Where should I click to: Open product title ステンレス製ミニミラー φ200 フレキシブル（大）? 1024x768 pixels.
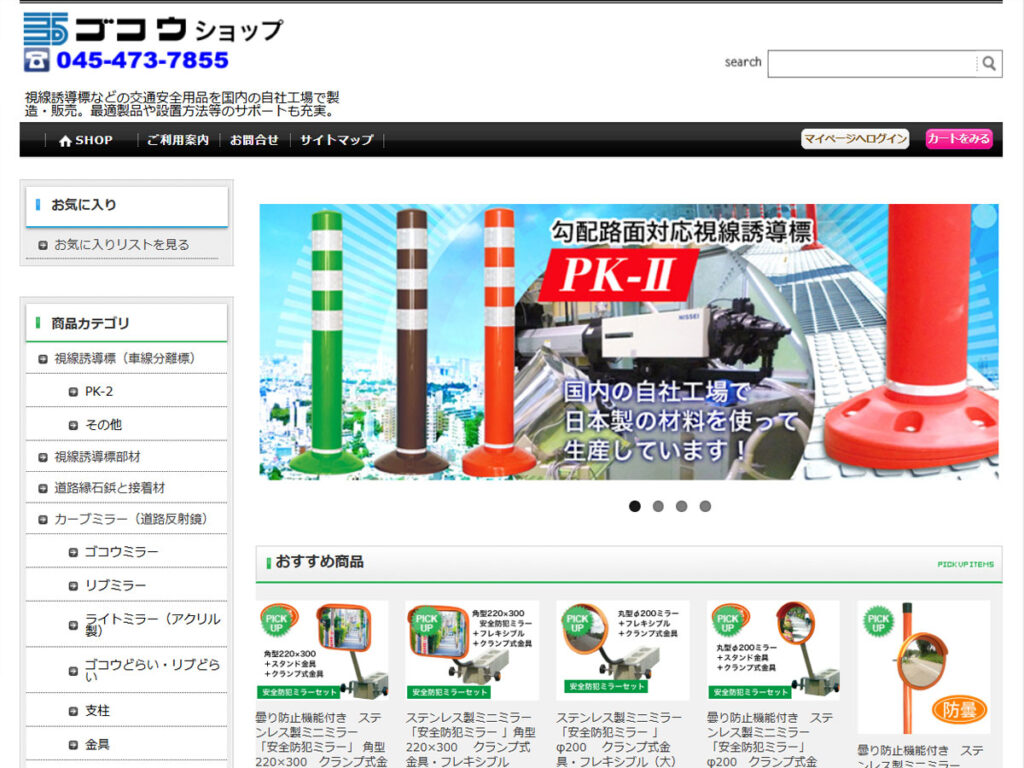point(618,739)
